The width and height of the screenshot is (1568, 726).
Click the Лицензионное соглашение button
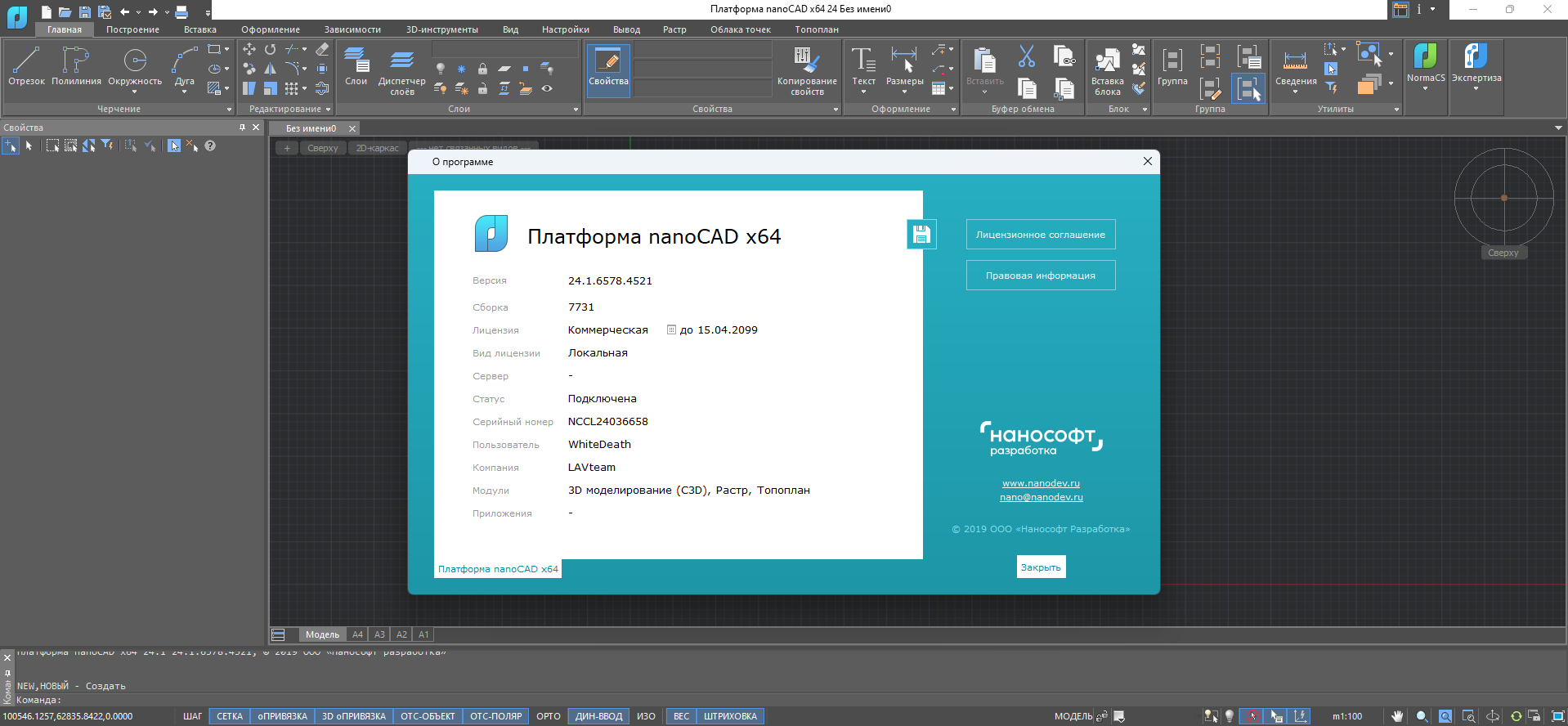tap(1040, 235)
